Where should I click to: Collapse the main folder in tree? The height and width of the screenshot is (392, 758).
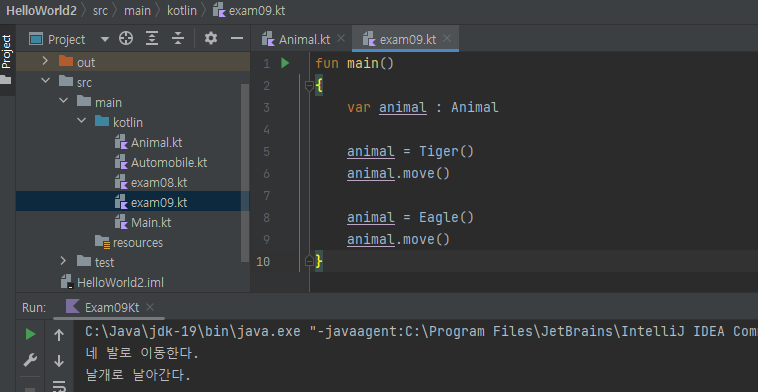(64, 101)
